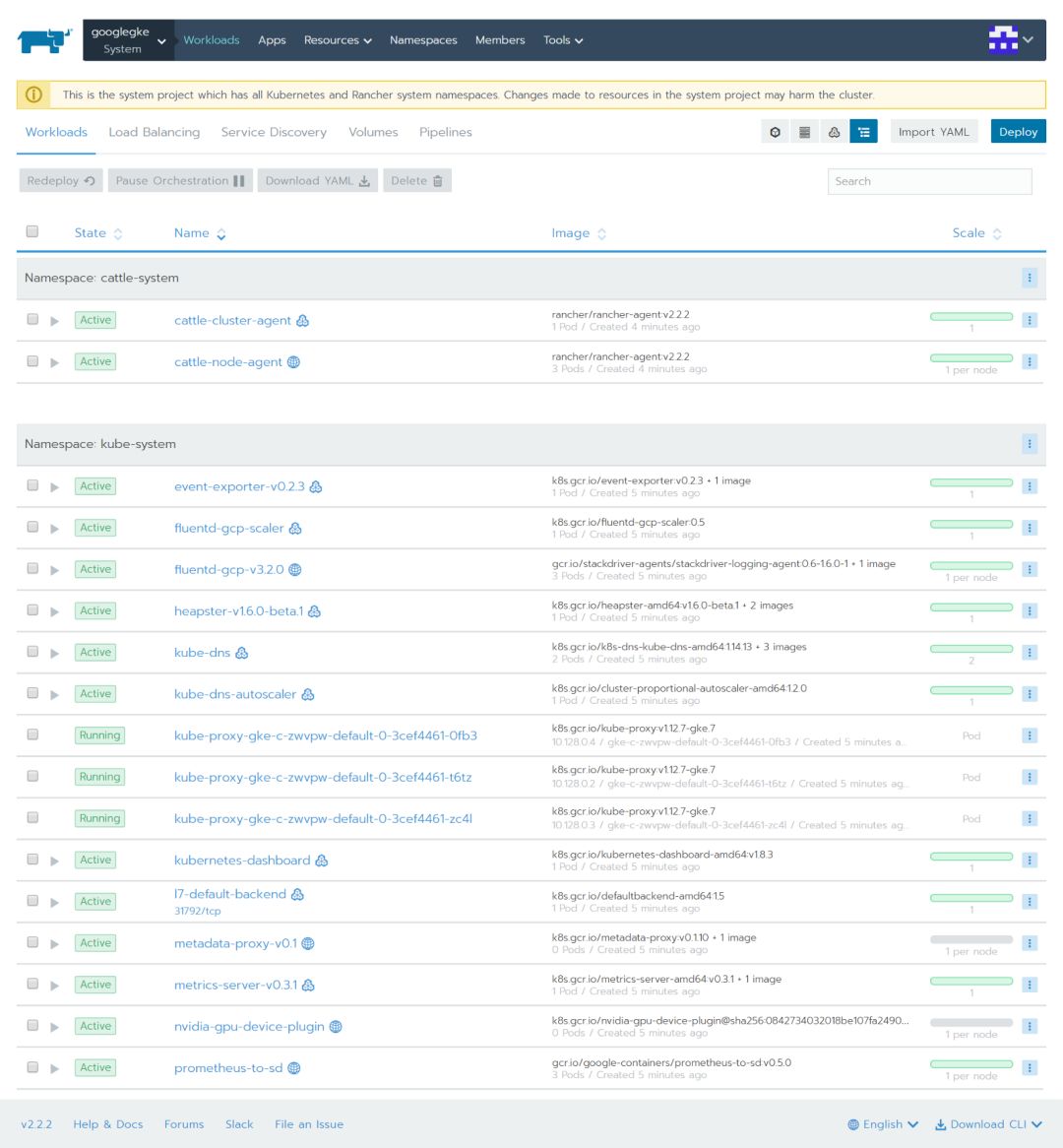Click the Rancher cow logo
Viewport: 1063px width, 1148px height.
point(44,40)
